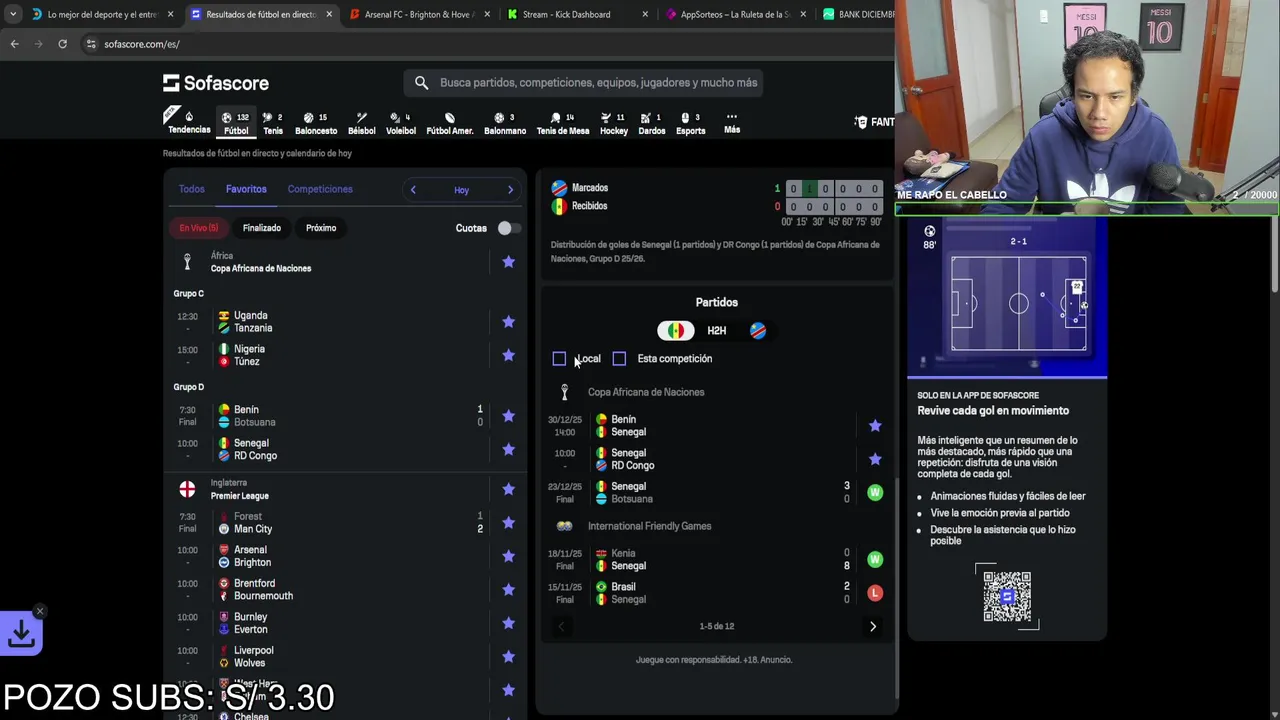Open the Voleibol sport category
1280x720 pixels.
[x=400, y=123]
